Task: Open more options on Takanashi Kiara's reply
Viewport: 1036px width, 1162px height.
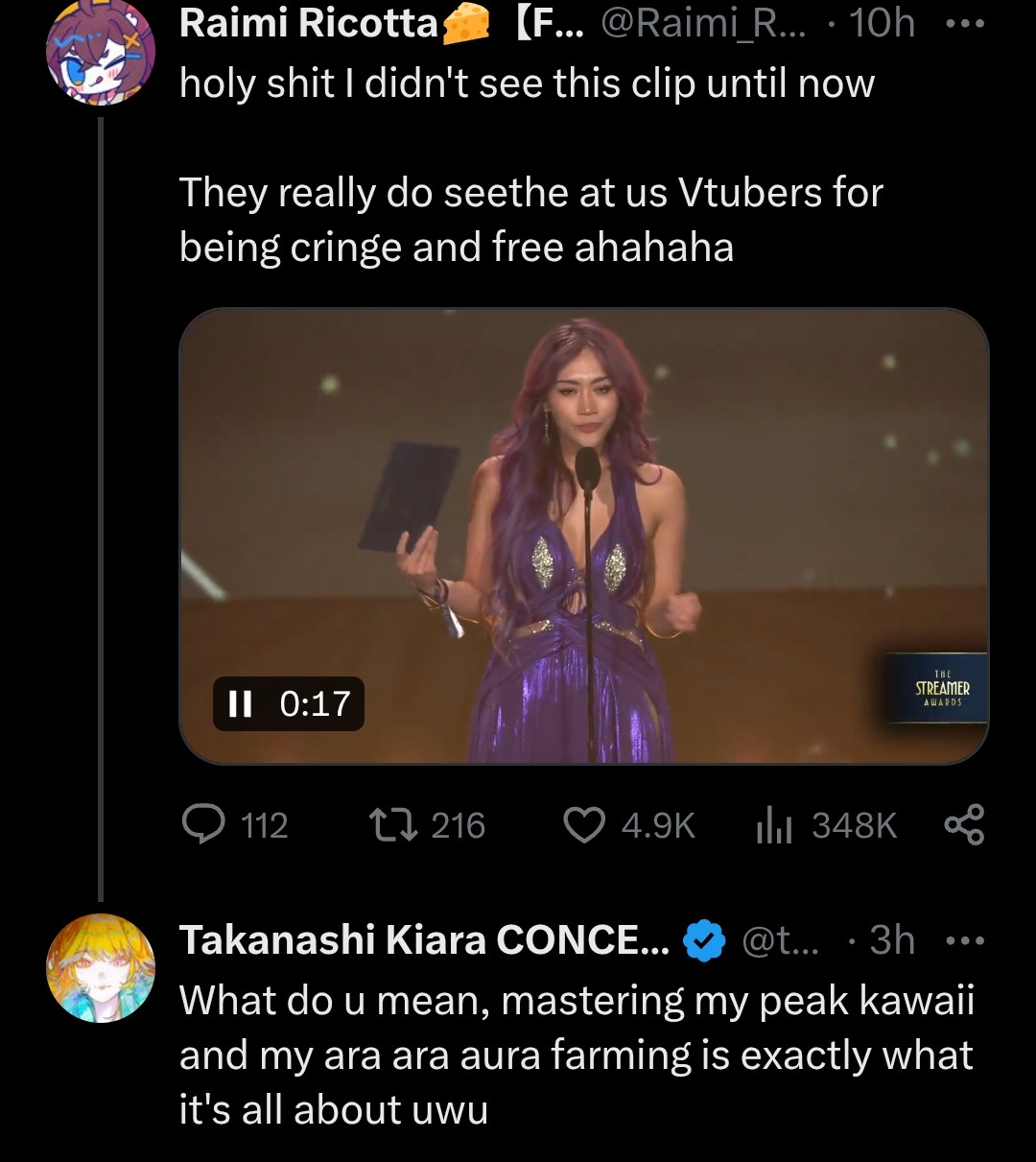Action: point(965,940)
